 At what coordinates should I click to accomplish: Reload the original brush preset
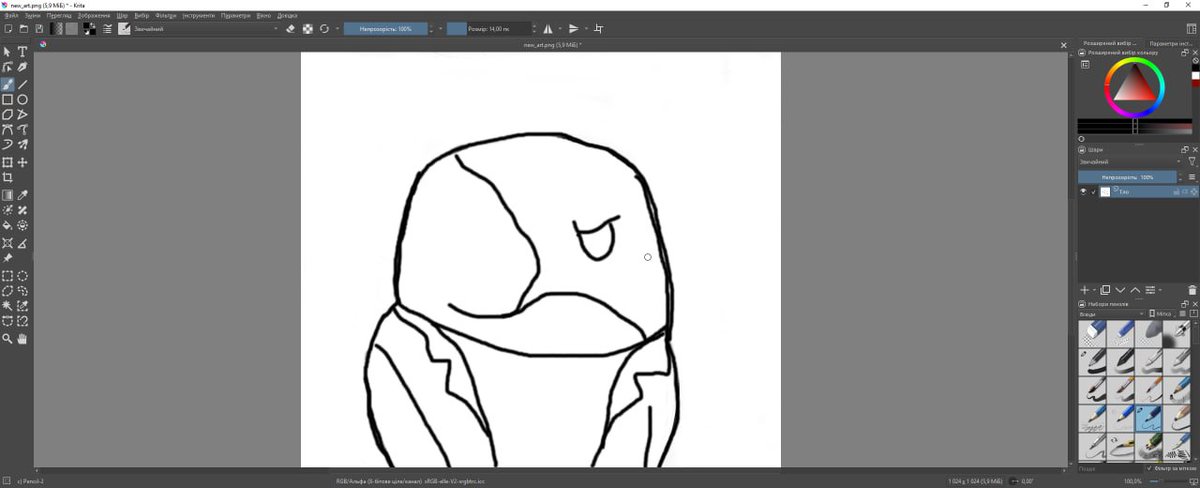[x=324, y=29]
